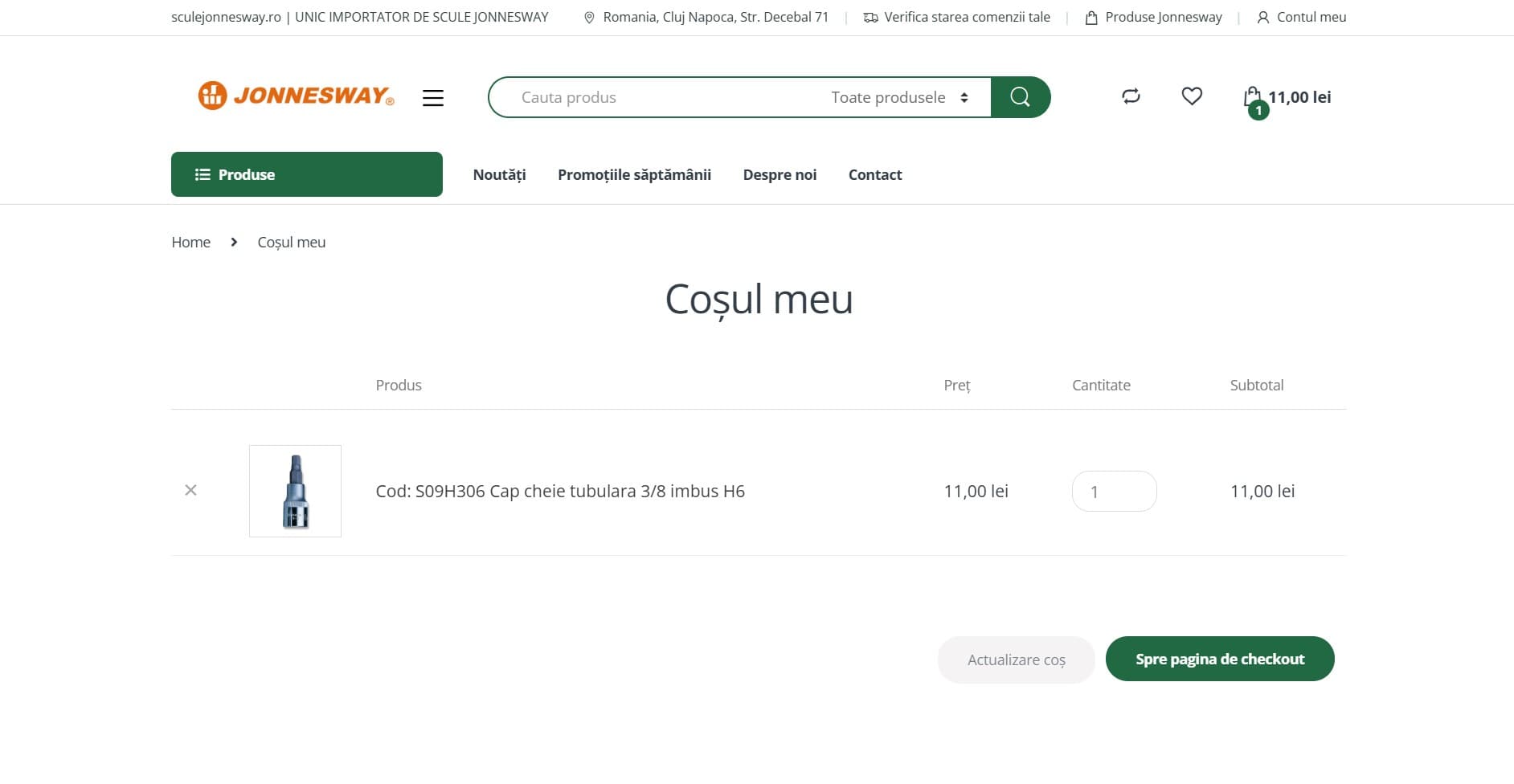The width and height of the screenshot is (1514, 784).
Task: Open the S09H306 product thumbnail
Action: [x=295, y=491]
